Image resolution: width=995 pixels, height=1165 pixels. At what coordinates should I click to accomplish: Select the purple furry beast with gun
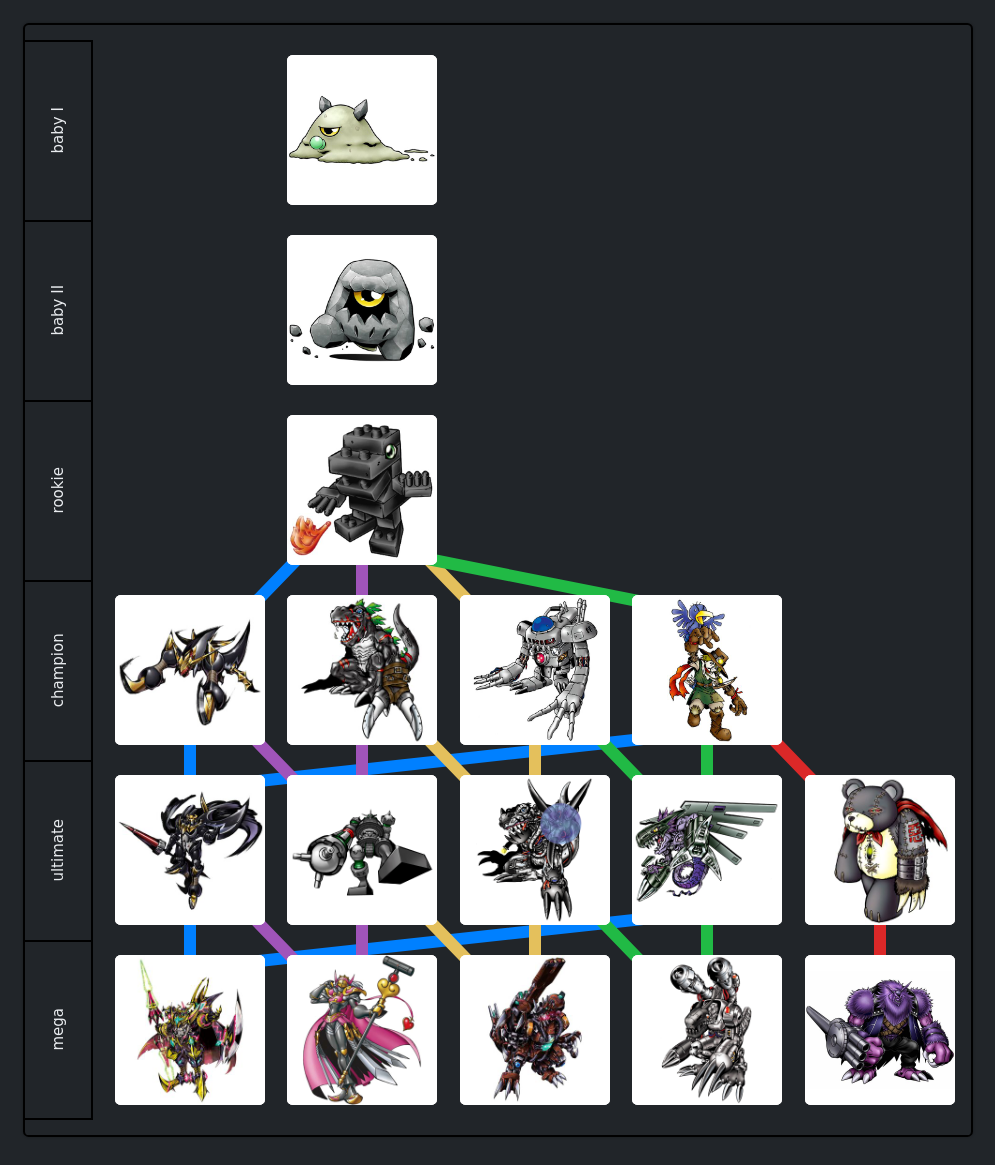[x=880, y=1030]
